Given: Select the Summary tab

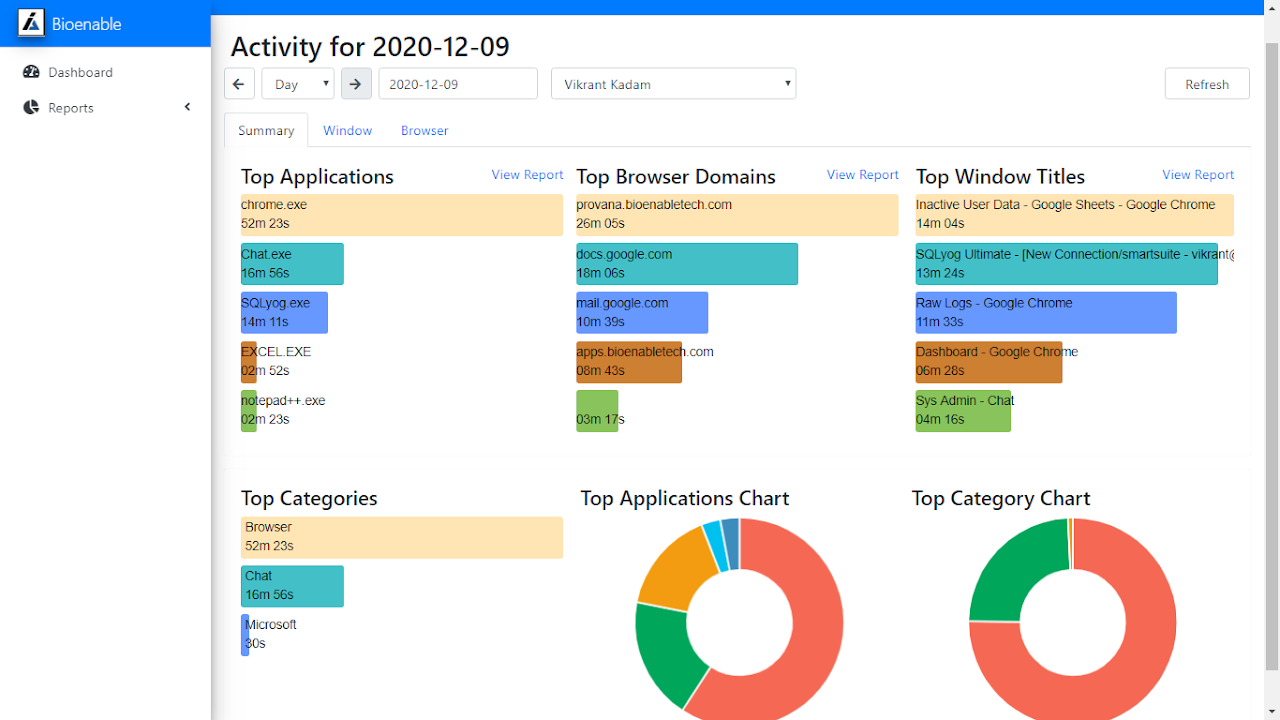Looking at the screenshot, I should 266,131.
